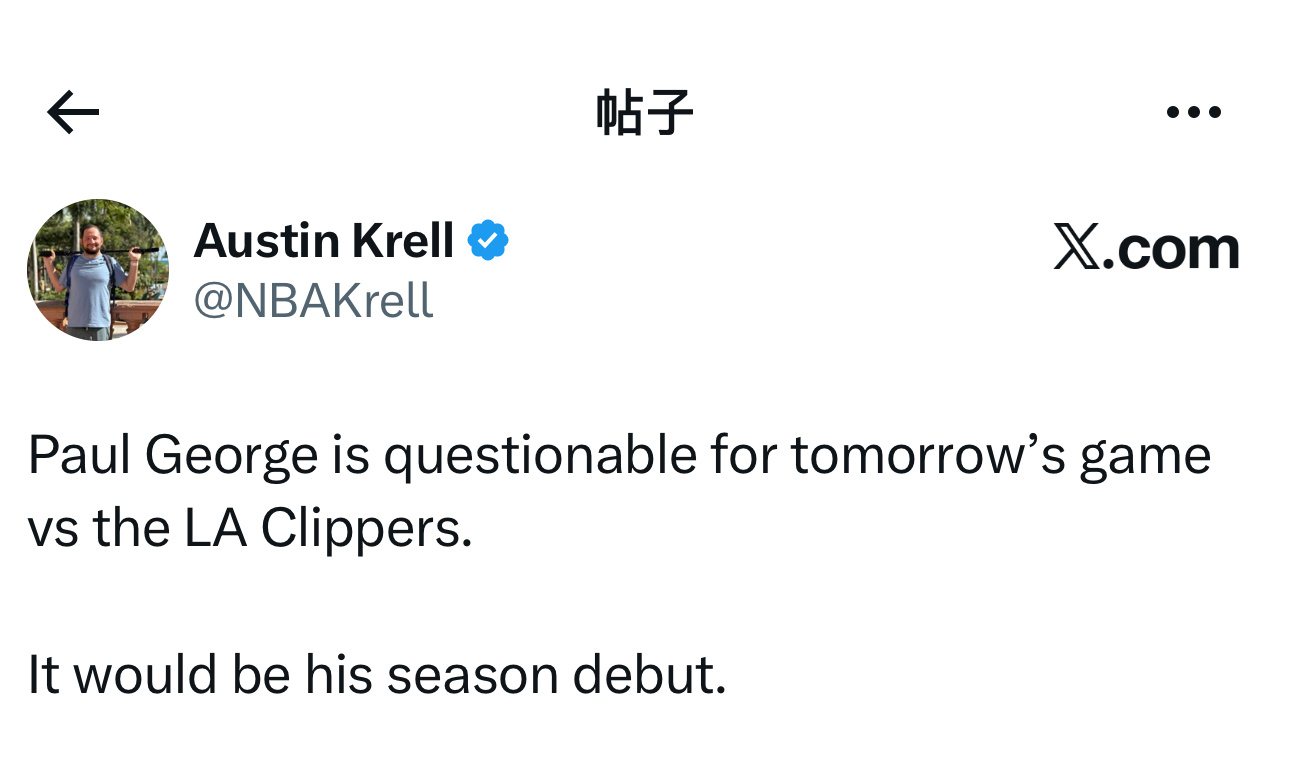Select the 帖子 header tab

644,111
